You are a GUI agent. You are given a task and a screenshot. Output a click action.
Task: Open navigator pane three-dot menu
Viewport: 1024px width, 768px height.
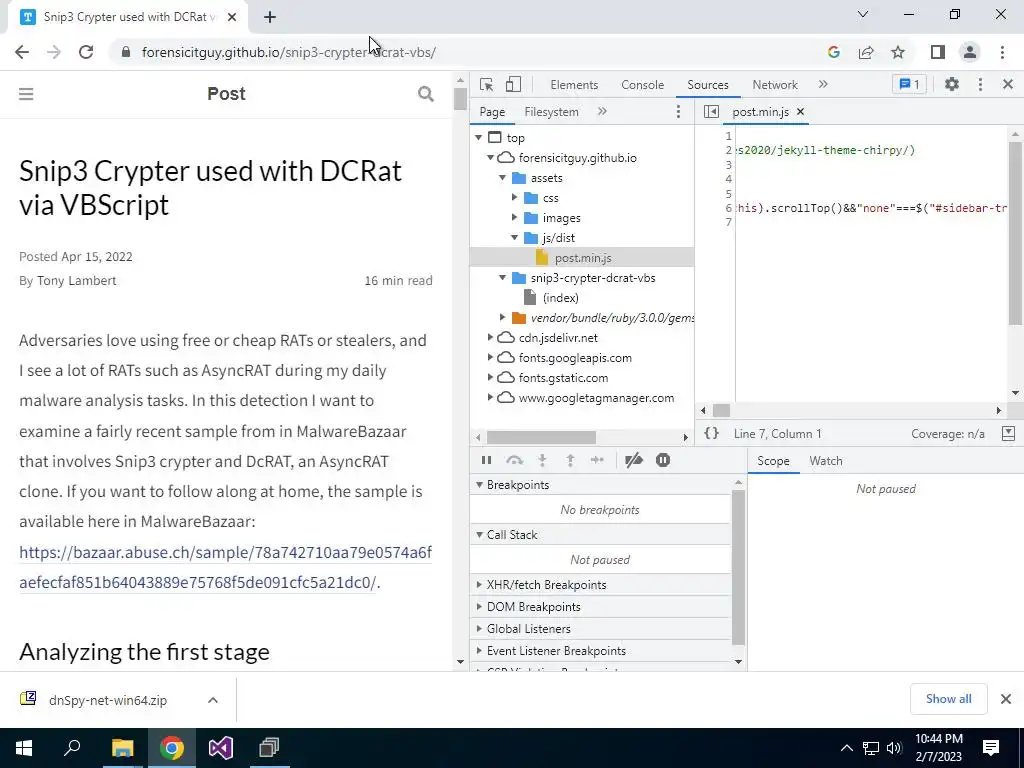click(678, 112)
